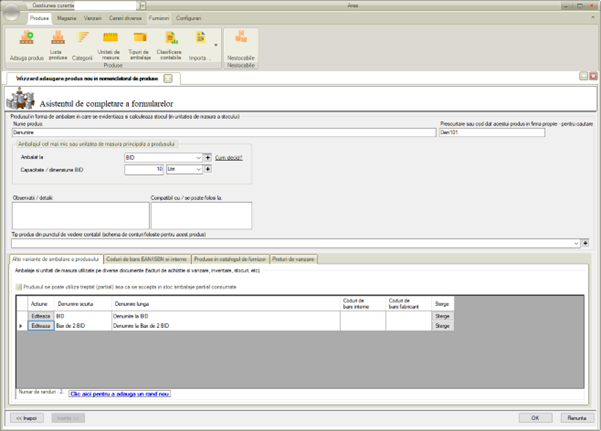Screen dimensions: 601x431
Task: Select the Produse in catalogul de furnizor tab
Action: coord(230,259)
